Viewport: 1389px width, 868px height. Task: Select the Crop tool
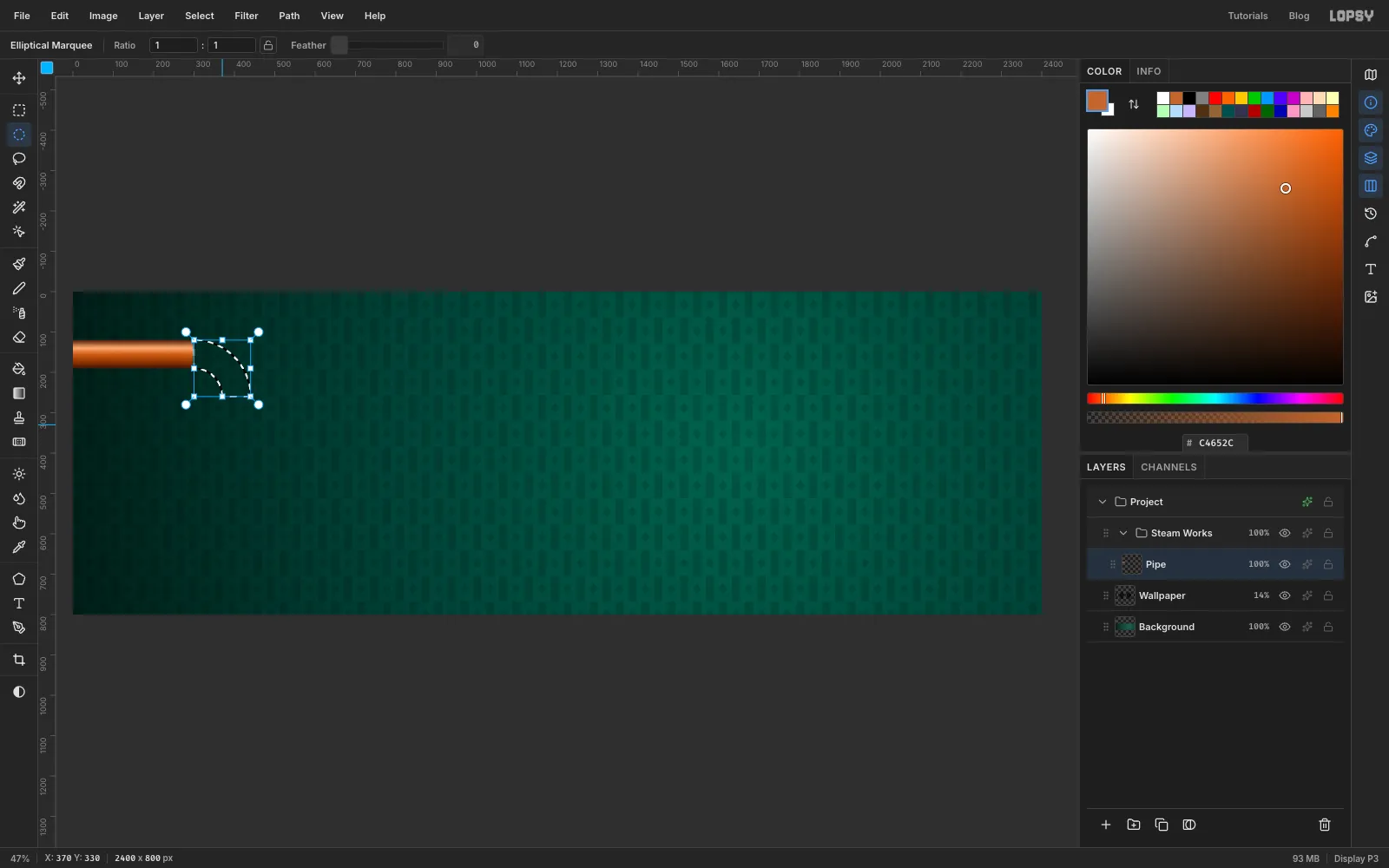click(x=19, y=660)
